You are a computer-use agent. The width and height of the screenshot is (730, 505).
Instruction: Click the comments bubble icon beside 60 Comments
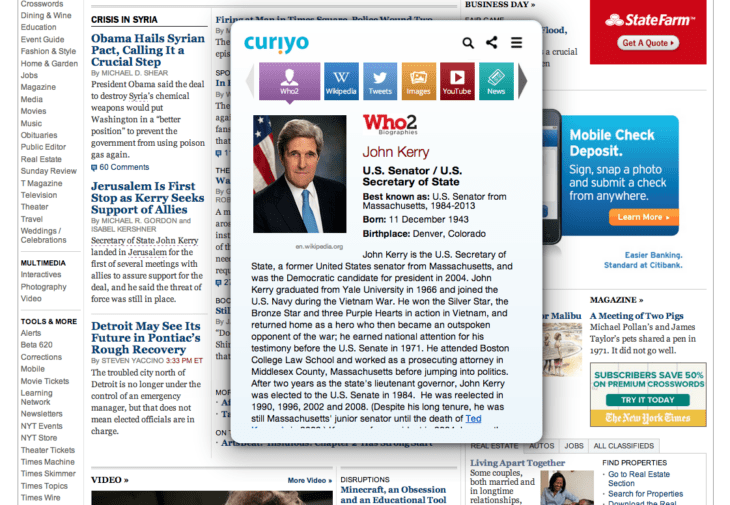click(x=94, y=168)
